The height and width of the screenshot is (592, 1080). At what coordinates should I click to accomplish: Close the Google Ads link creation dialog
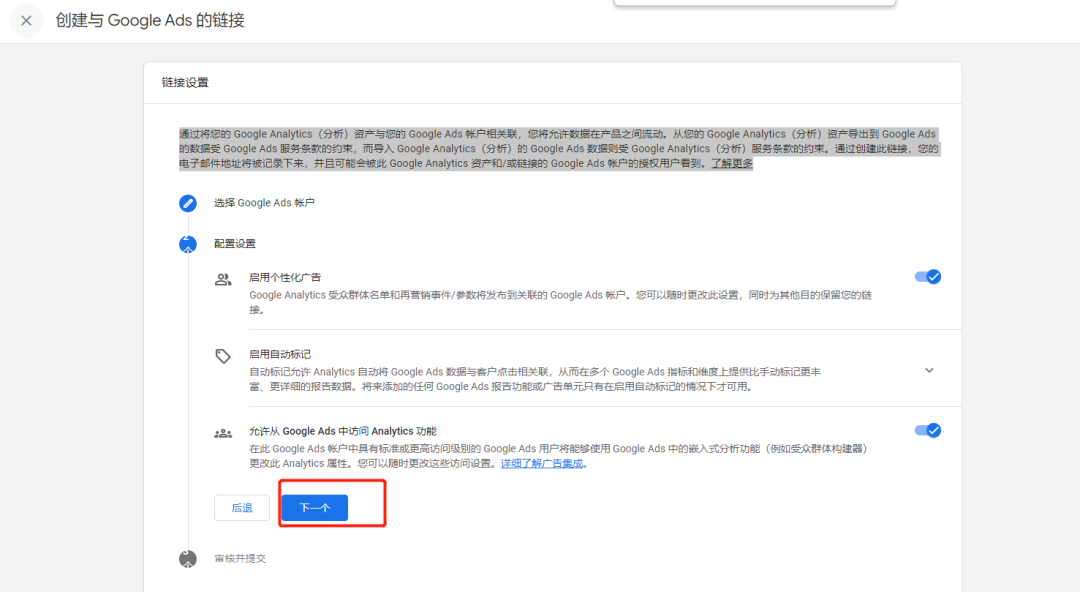(26, 21)
